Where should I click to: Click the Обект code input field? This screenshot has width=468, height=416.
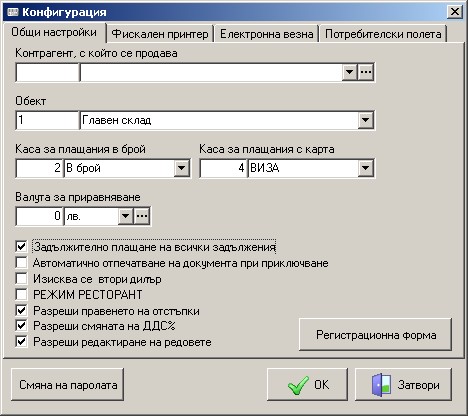coord(47,120)
